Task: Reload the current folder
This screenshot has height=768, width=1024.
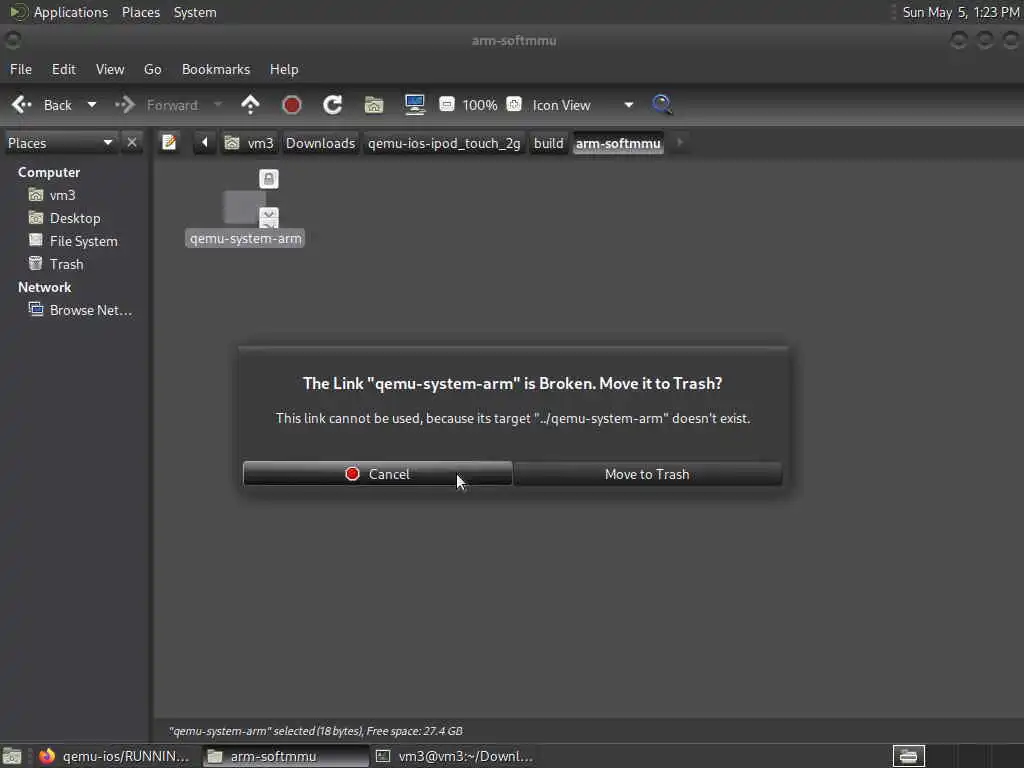Action: (332, 105)
